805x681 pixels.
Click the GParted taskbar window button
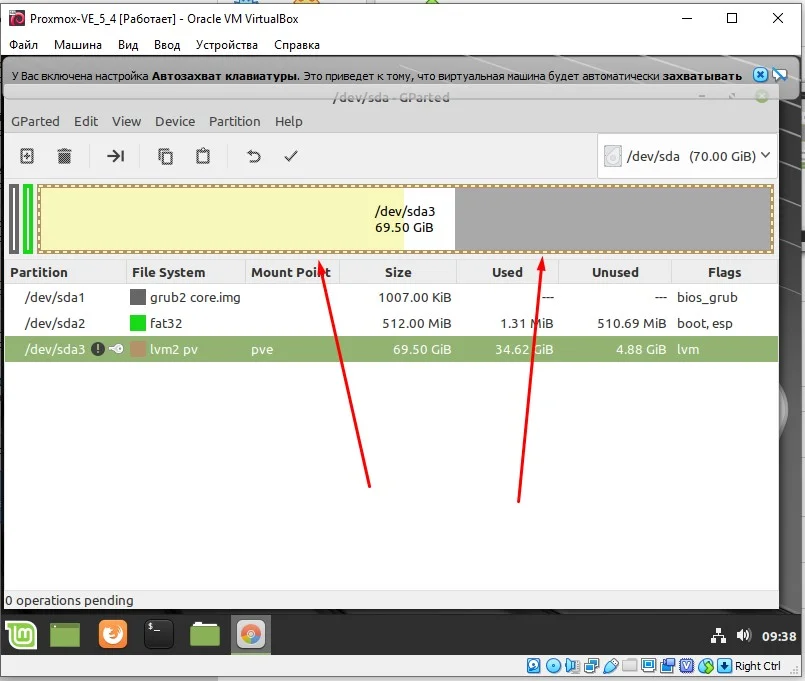click(x=251, y=634)
